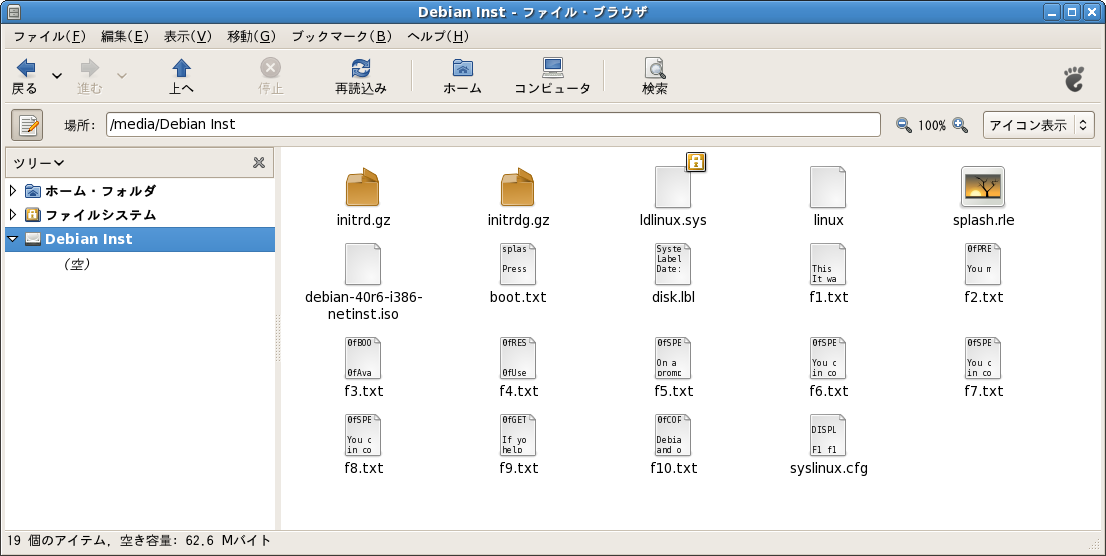Select the f6.txt file icon

coord(828,358)
